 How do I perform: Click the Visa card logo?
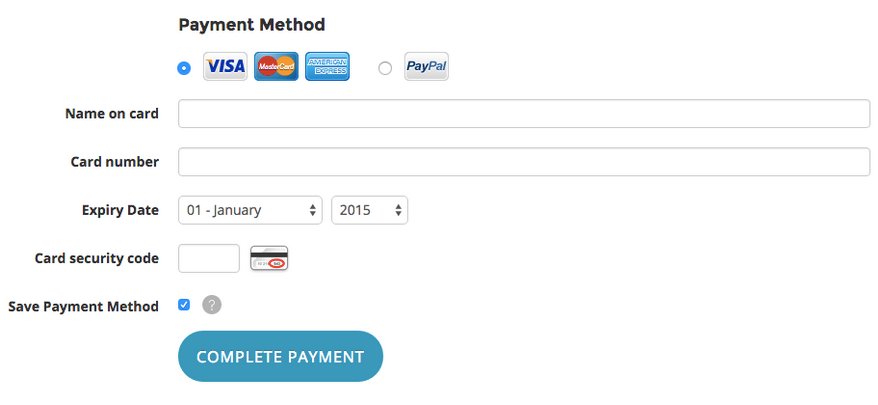(225, 67)
